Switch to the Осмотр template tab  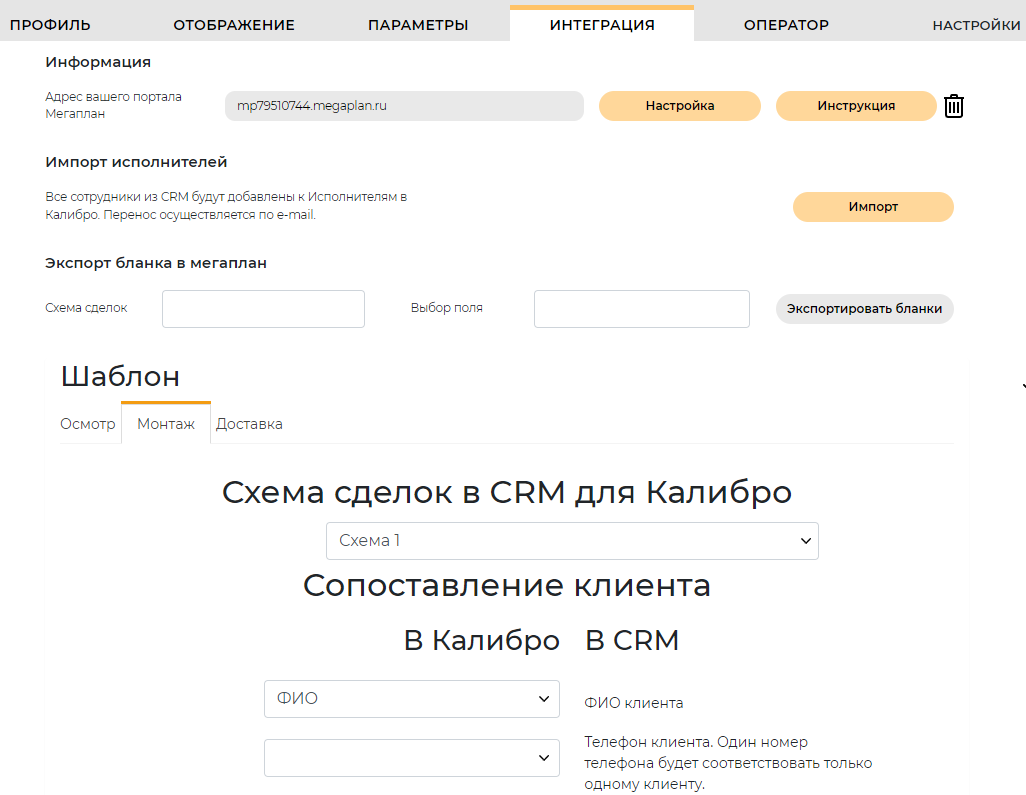(88, 424)
